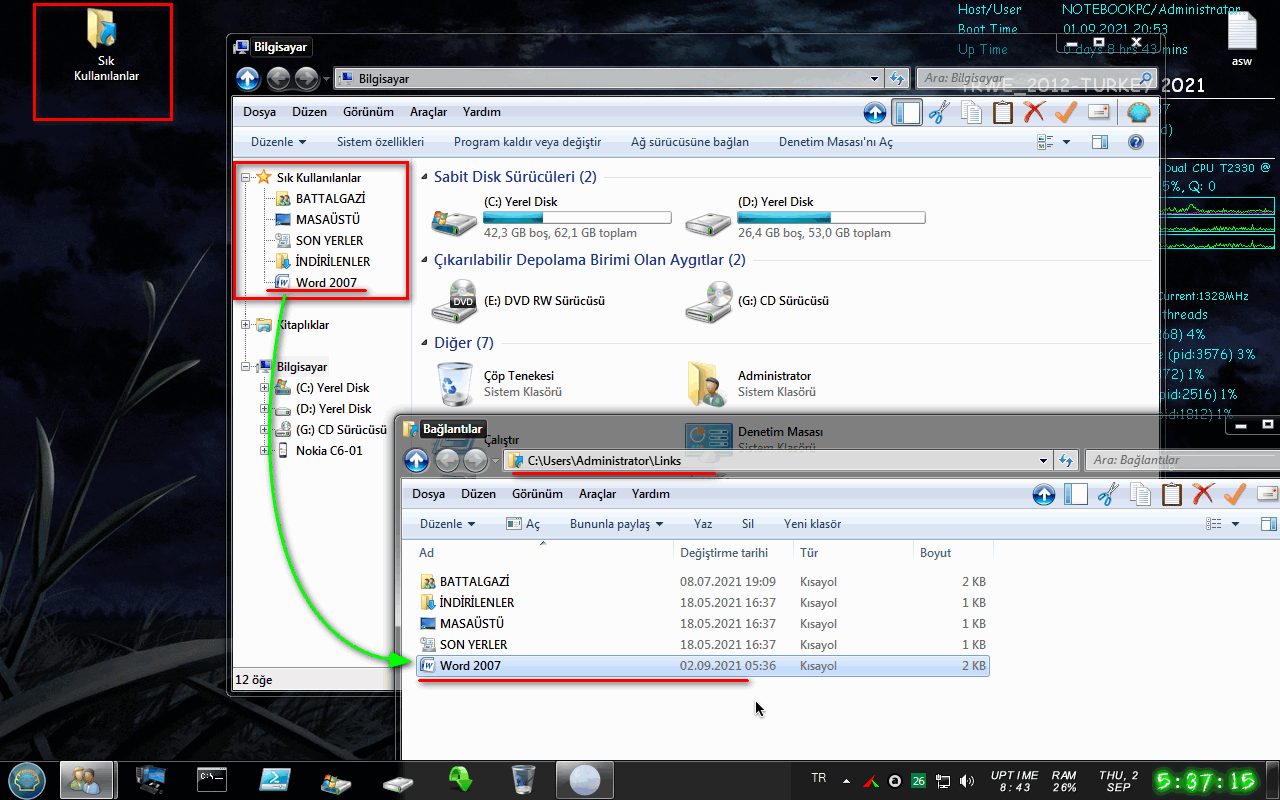Open the Düzenle dropdown in Bilgisayar window
Image resolution: width=1280 pixels, height=800 pixels.
(x=278, y=142)
